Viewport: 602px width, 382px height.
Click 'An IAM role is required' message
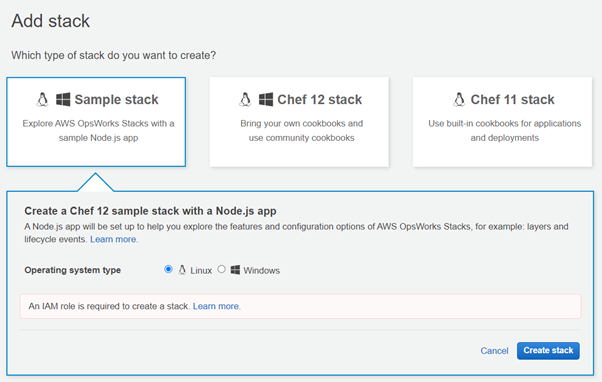[x=109, y=306]
